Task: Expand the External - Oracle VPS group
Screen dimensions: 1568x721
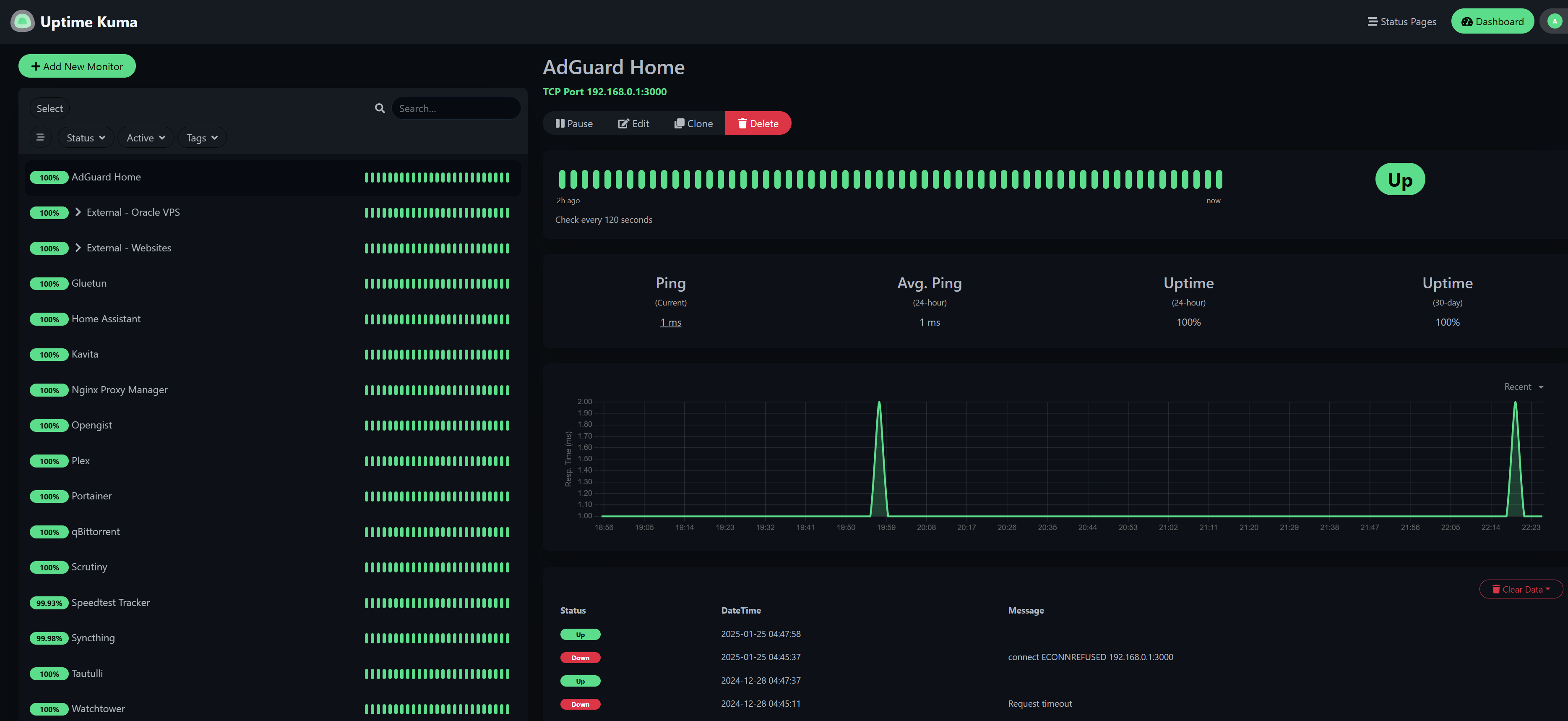Action: (x=78, y=212)
